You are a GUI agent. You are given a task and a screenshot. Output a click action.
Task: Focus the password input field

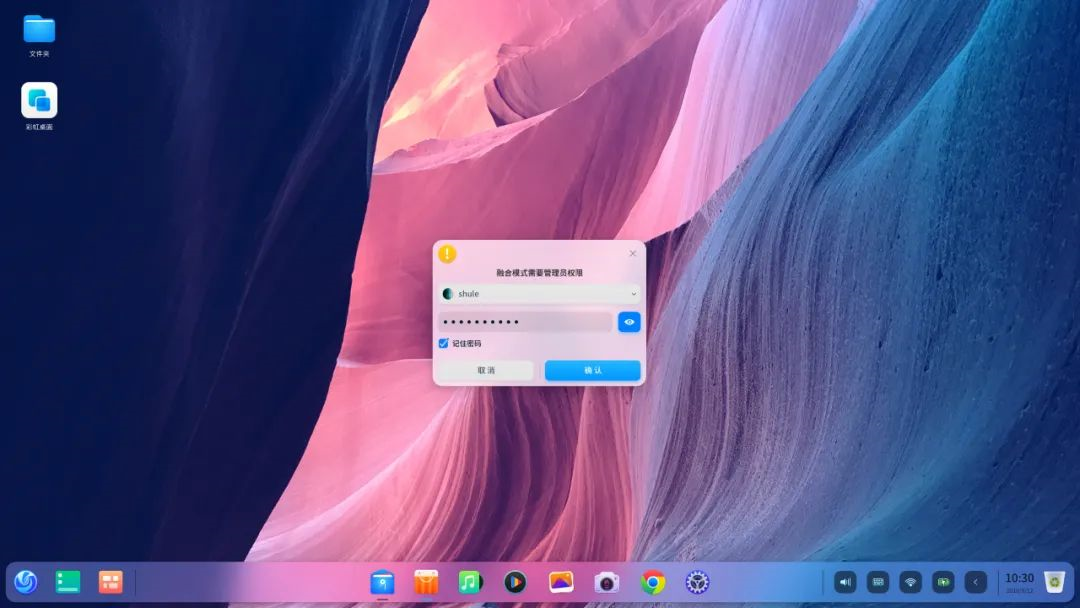point(526,322)
